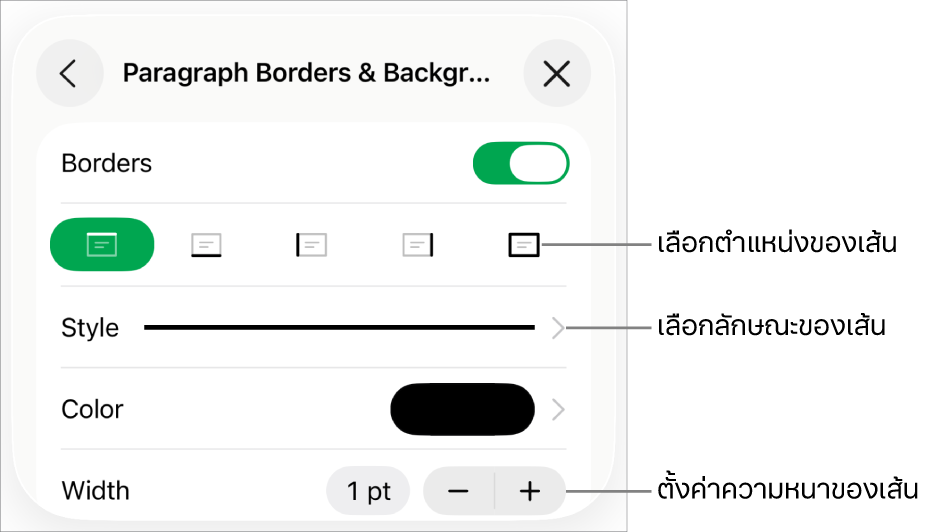Click the Paragraph Borders & Background title
The width and height of the screenshot is (928, 532).
(x=306, y=73)
